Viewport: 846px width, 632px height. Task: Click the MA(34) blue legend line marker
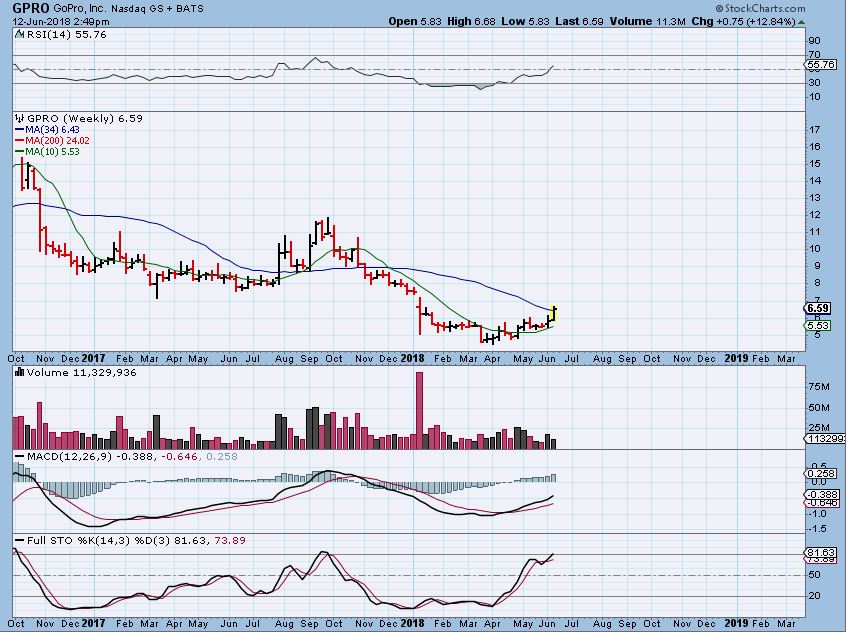[x=19, y=130]
